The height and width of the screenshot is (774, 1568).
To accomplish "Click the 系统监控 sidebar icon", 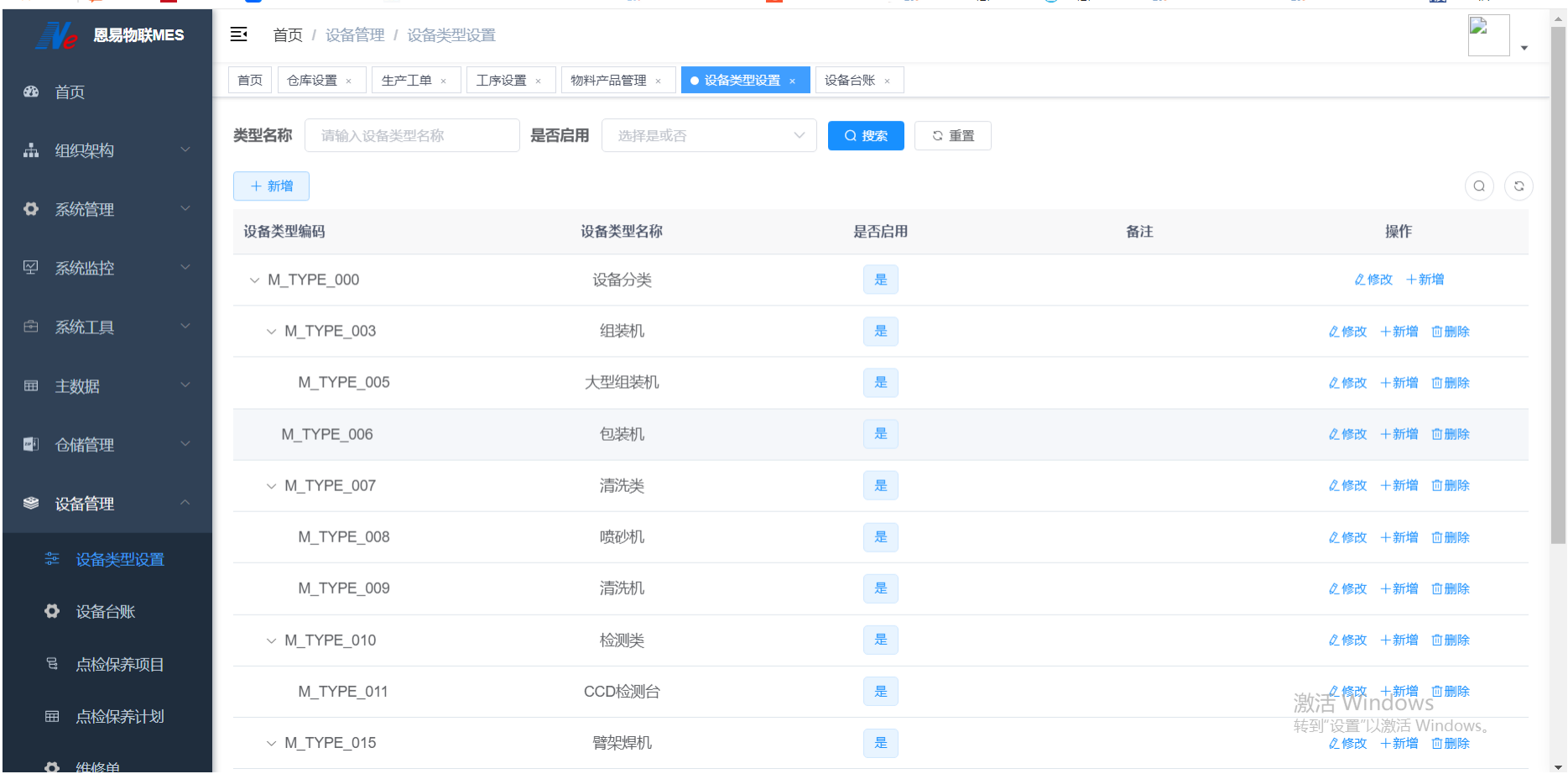I will (30, 267).
